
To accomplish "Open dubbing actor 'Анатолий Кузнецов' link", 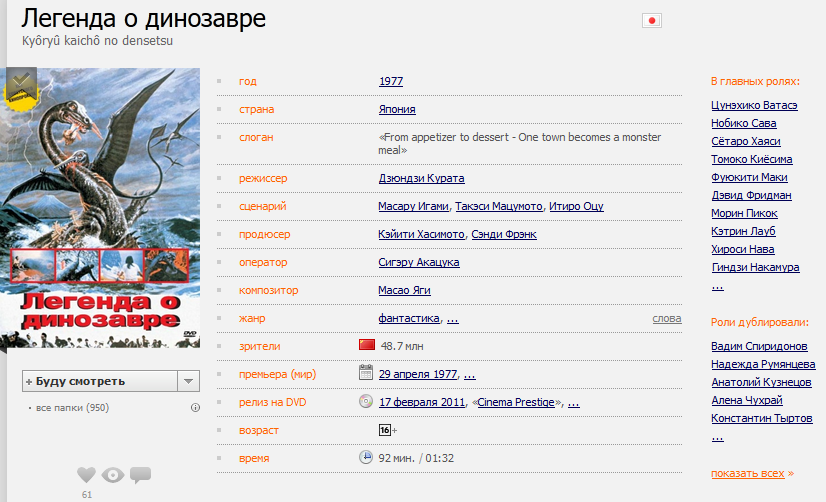I will (x=761, y=382).
